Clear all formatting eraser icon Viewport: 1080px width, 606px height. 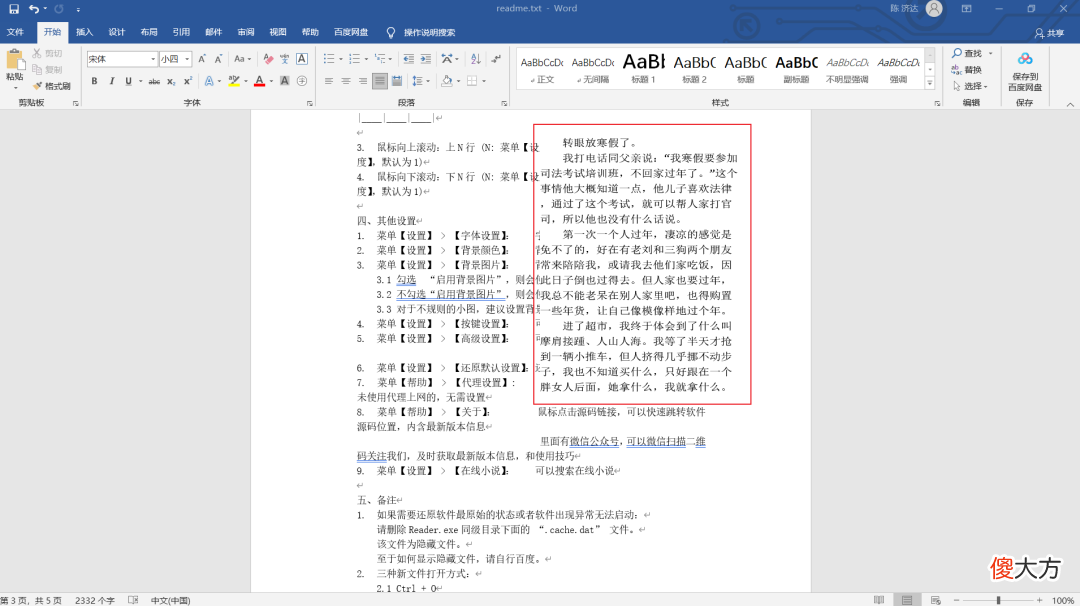click(268, 59)
